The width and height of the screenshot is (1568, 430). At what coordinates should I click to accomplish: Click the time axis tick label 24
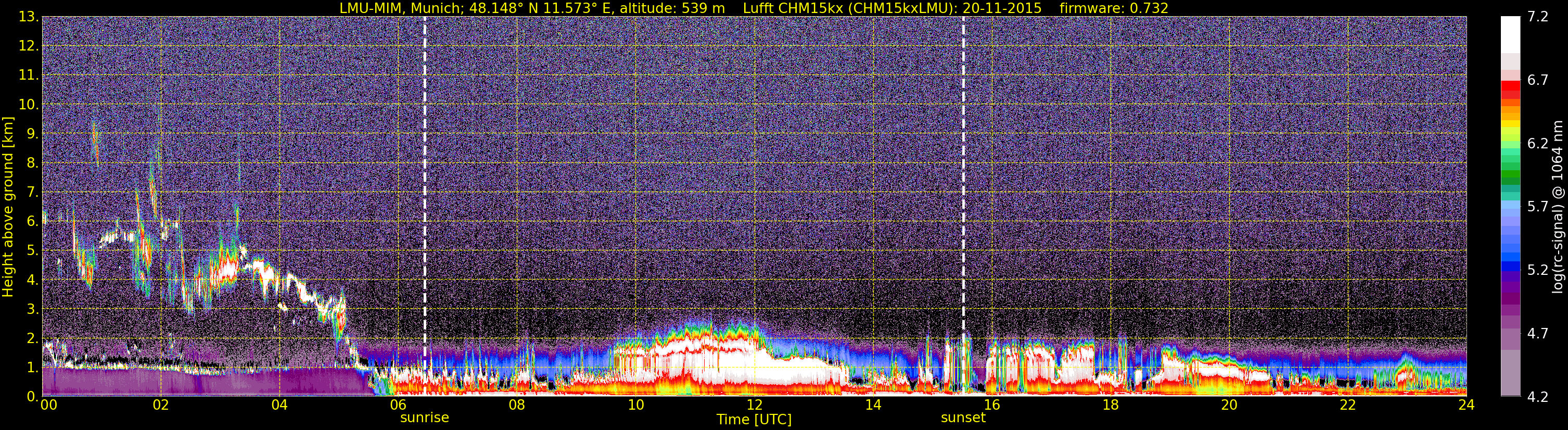[1467, 406]
